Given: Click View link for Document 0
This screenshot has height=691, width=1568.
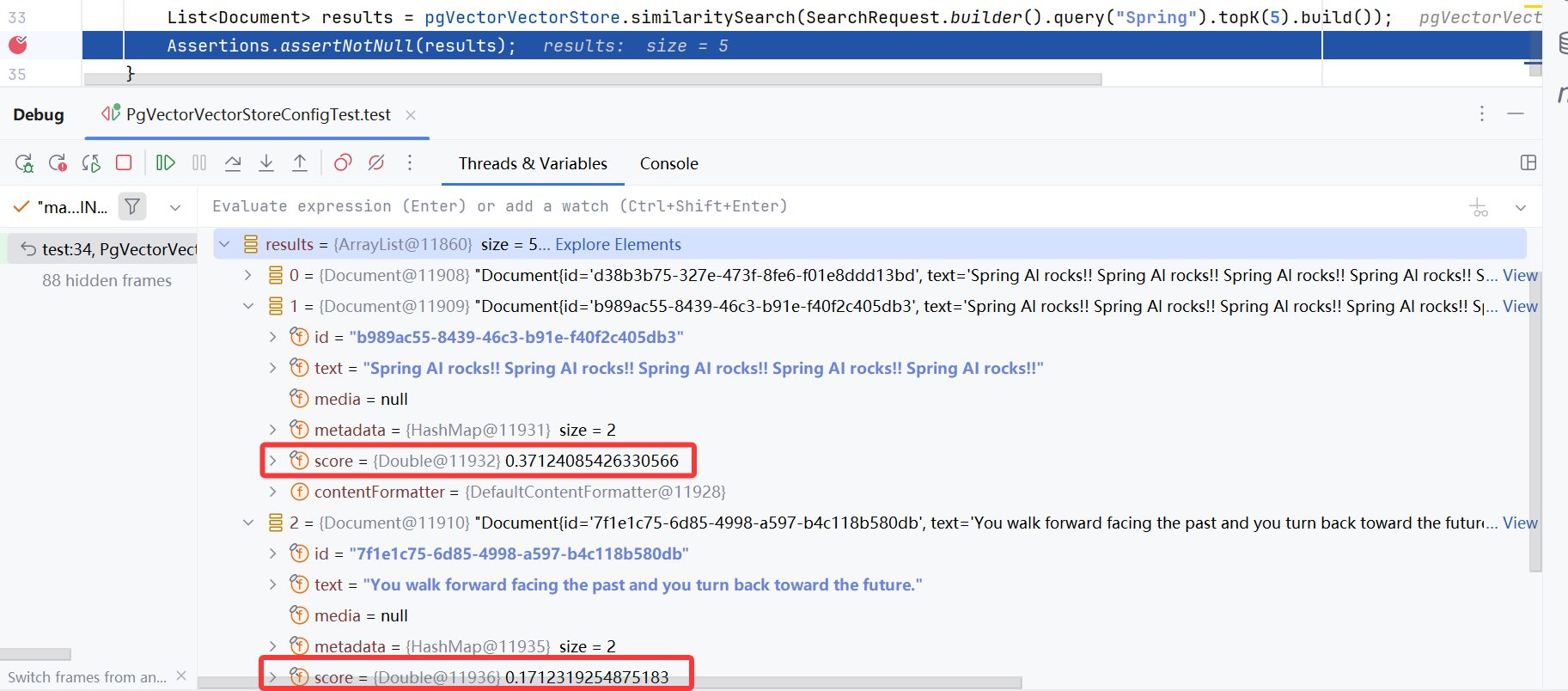Looking at the screenshot, I should coord(1520,275).
